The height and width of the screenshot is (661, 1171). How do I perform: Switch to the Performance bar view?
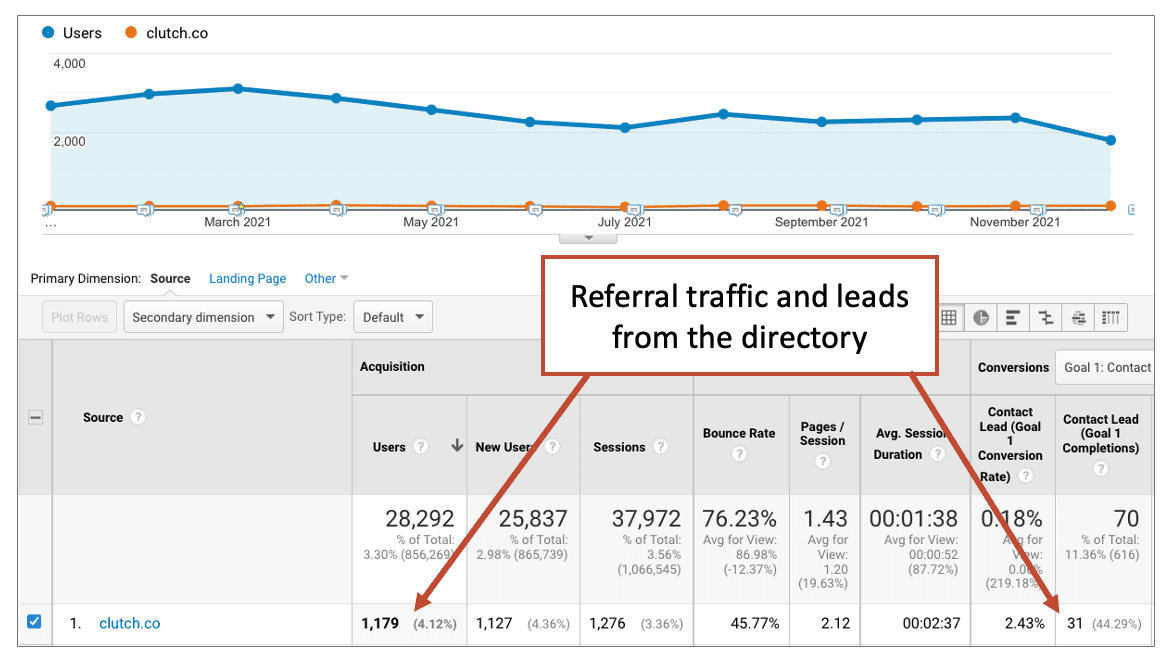tap(1013, 317)
